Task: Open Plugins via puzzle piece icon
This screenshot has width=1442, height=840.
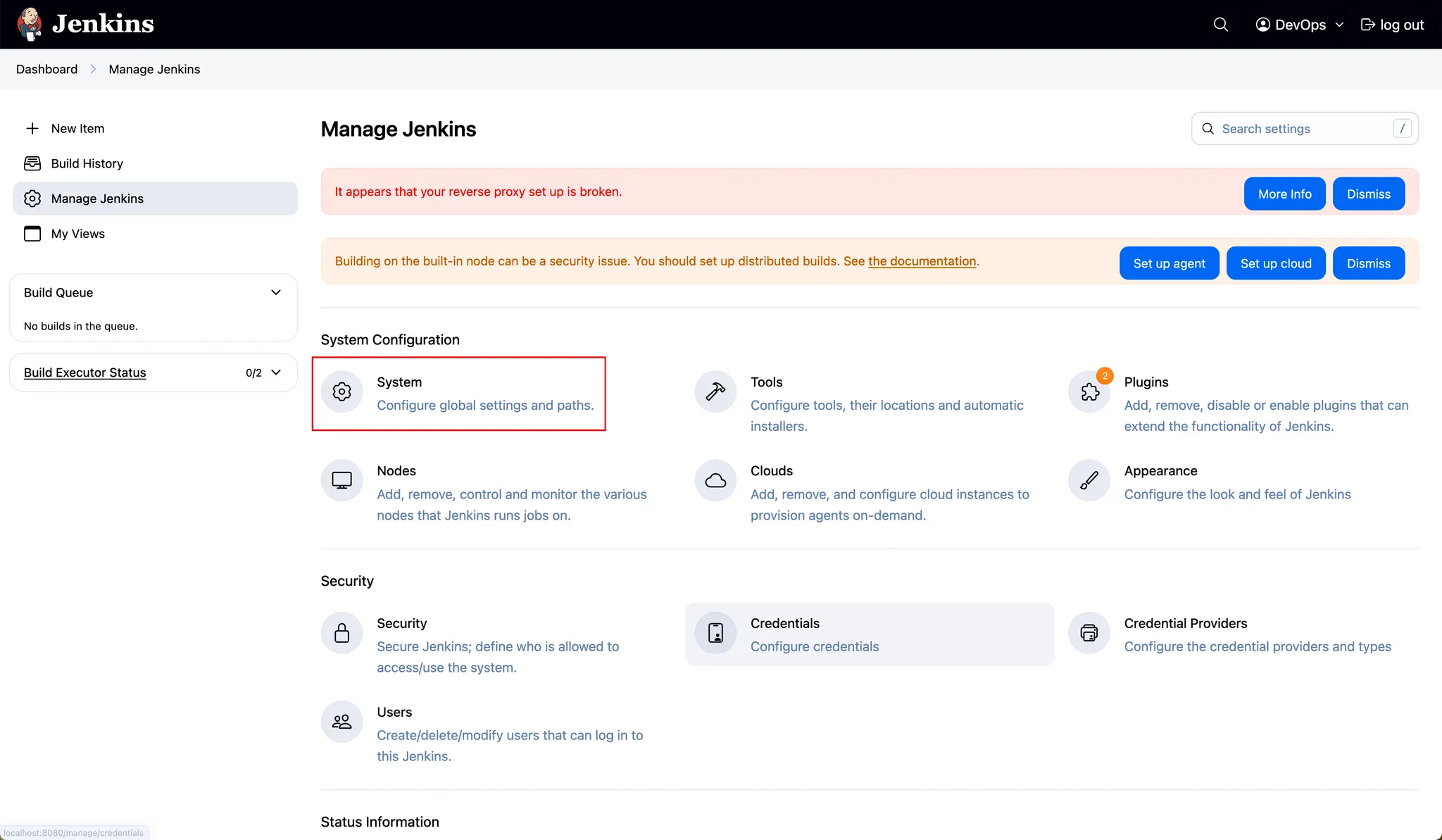Action: coord(1089,391)
